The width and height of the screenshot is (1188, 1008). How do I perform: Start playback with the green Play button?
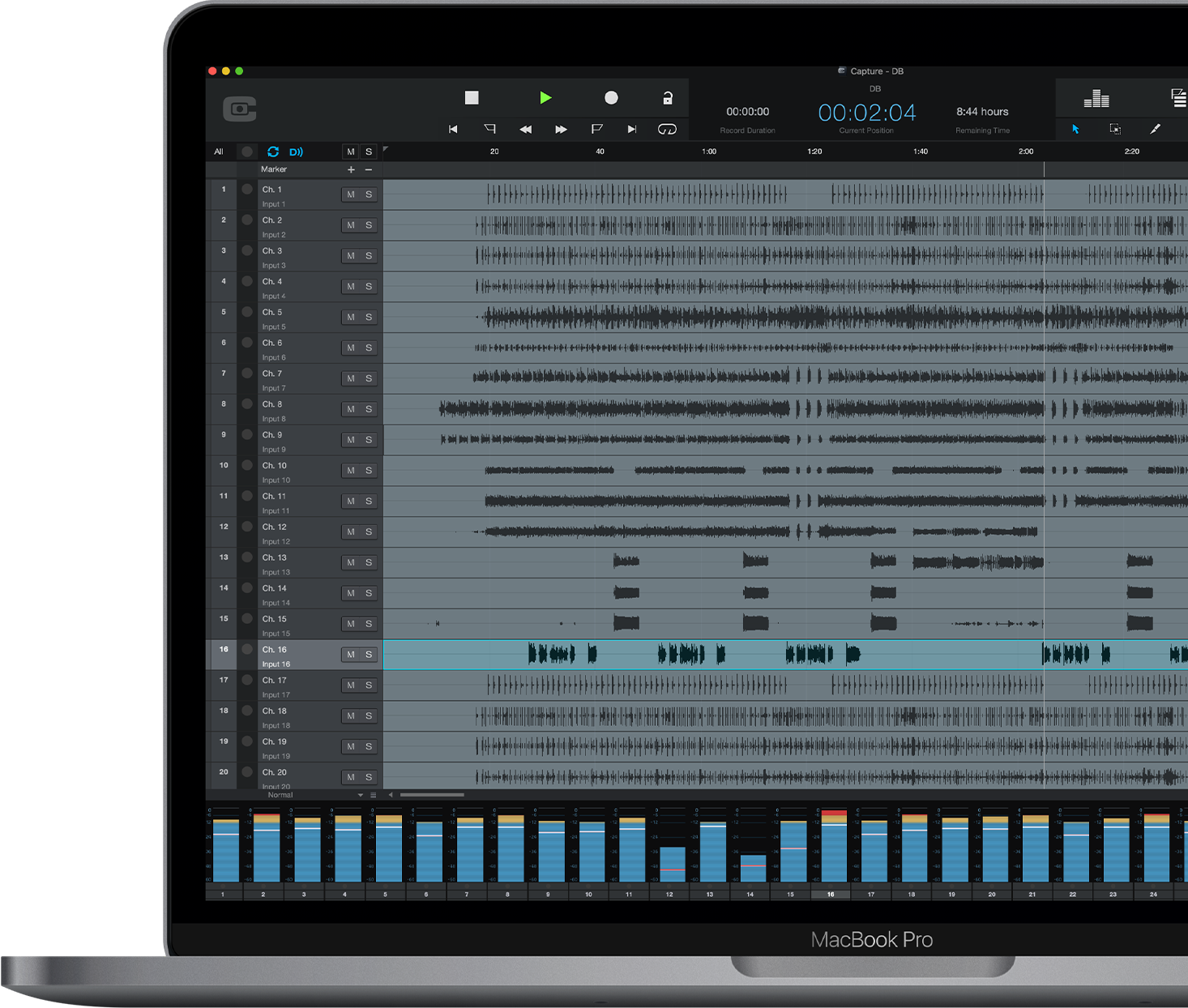545,98
